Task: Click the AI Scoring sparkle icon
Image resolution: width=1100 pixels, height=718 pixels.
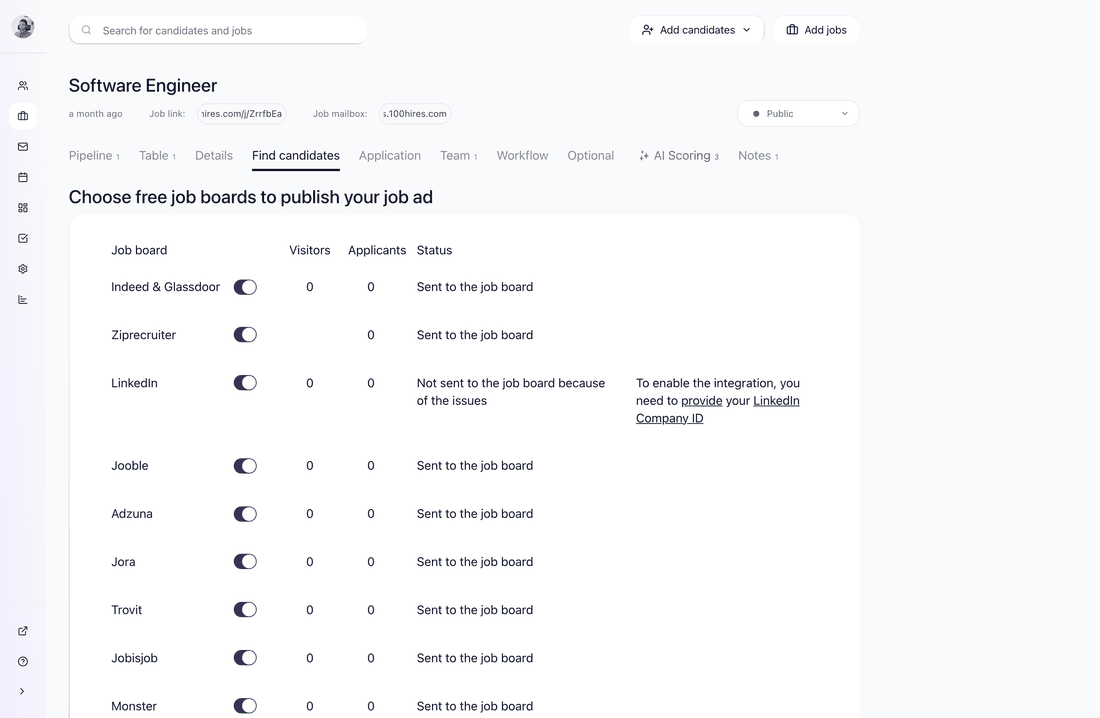Action: (643, 156)
